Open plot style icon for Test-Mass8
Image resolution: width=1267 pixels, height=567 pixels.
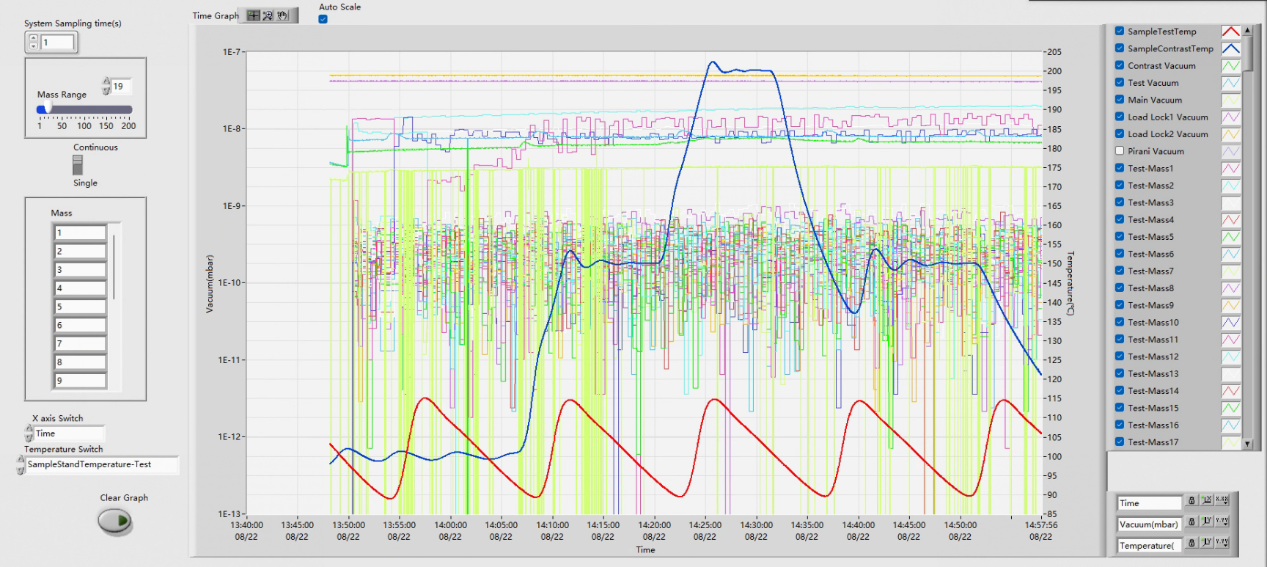(x=1230, y=288)
